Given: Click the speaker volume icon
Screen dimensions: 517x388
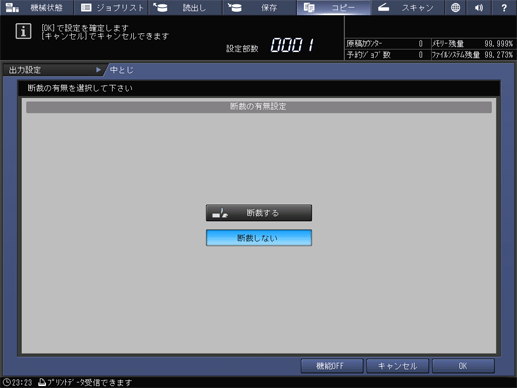Looking at the screenshot, I should (x=479, y=7).
